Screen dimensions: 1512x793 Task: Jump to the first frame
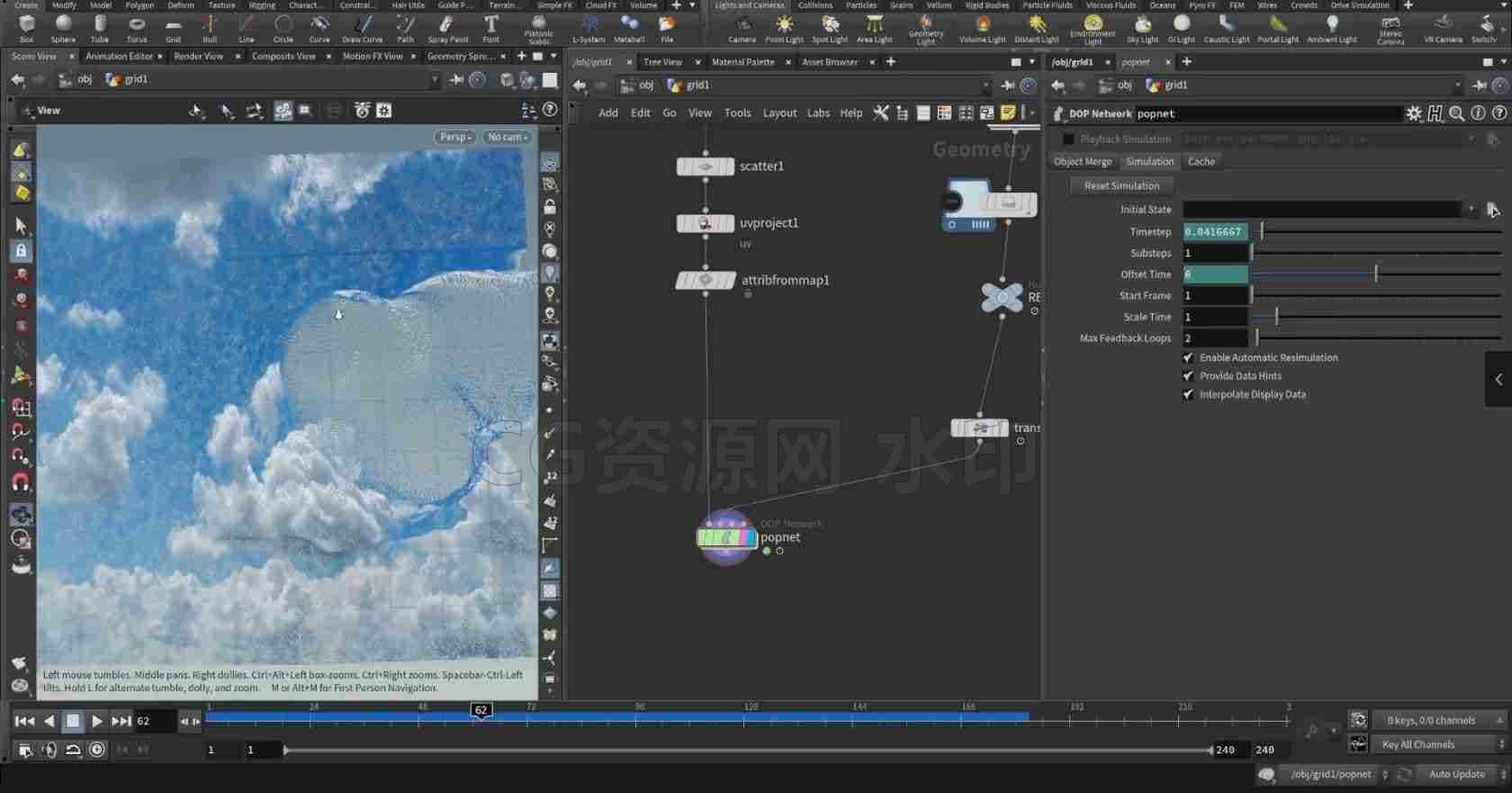[x=24, y=721]
